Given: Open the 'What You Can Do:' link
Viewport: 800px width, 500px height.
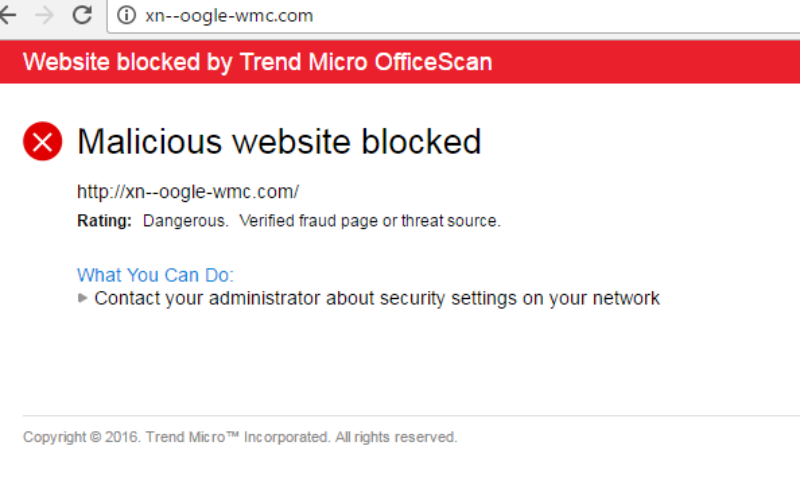Looking at the screenshot, I should (x=155, y=275).
